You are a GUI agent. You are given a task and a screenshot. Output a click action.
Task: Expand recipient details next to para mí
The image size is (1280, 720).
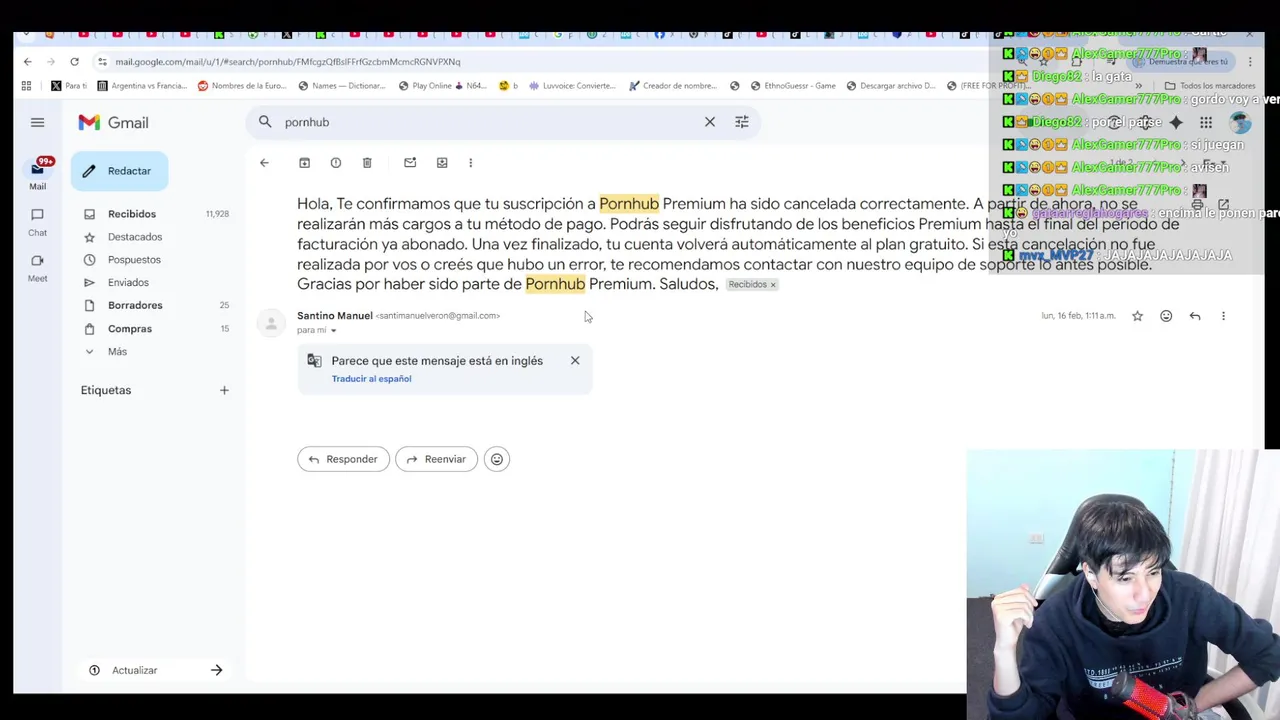click(333, 330)
